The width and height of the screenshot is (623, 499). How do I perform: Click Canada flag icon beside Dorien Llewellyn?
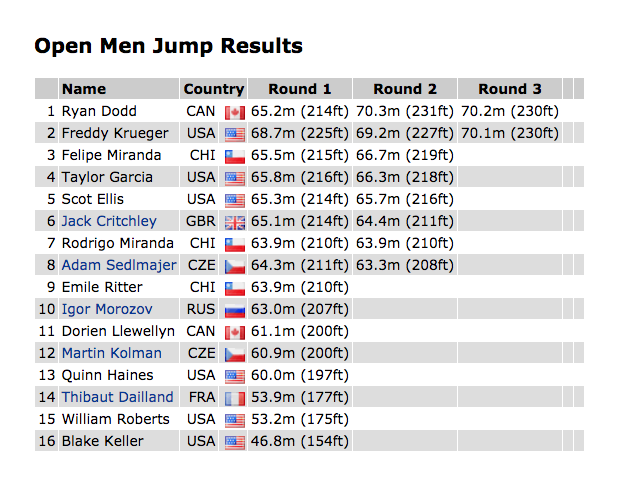(235, 332)
